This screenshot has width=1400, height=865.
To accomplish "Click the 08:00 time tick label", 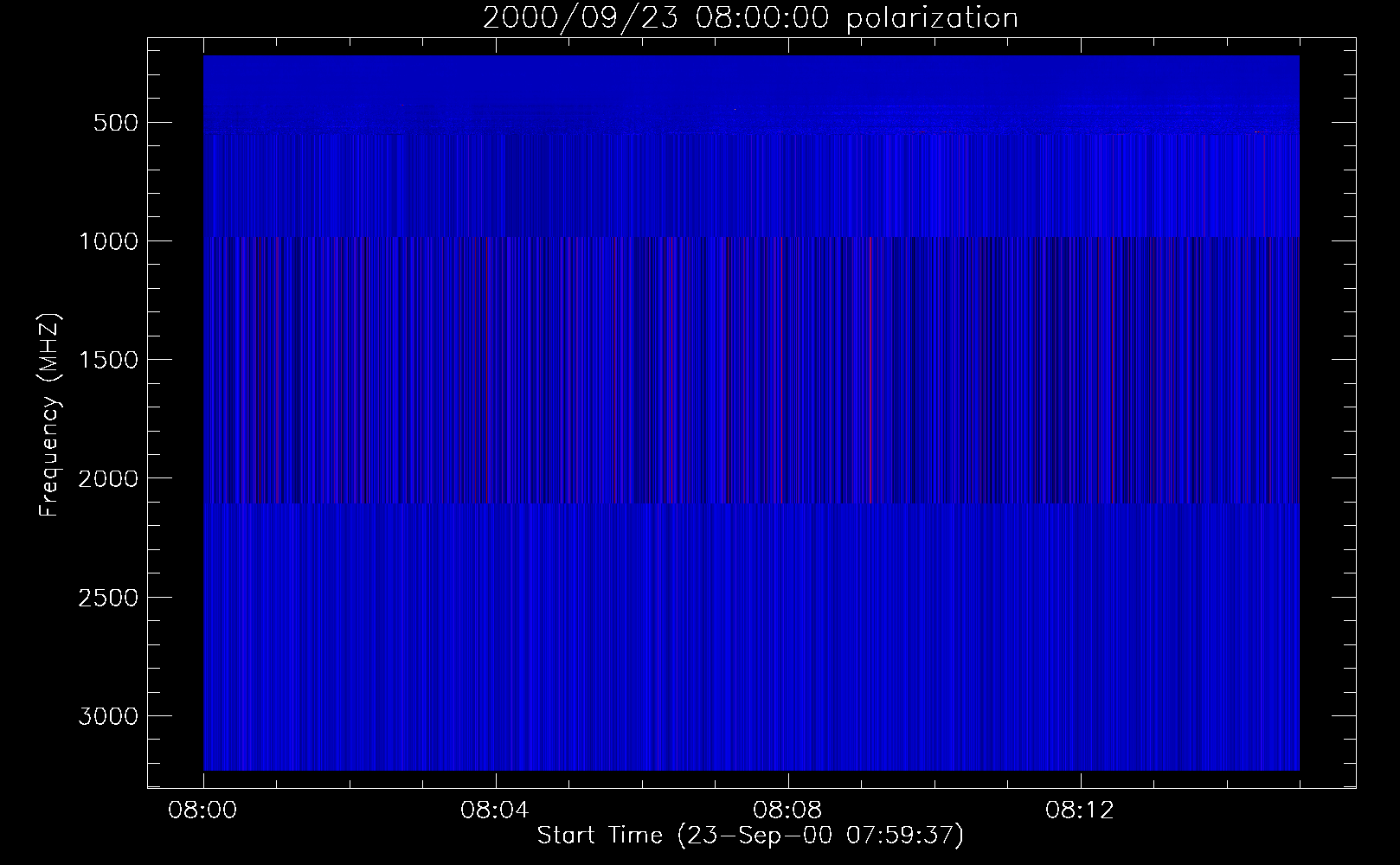I will click(203, 811).
